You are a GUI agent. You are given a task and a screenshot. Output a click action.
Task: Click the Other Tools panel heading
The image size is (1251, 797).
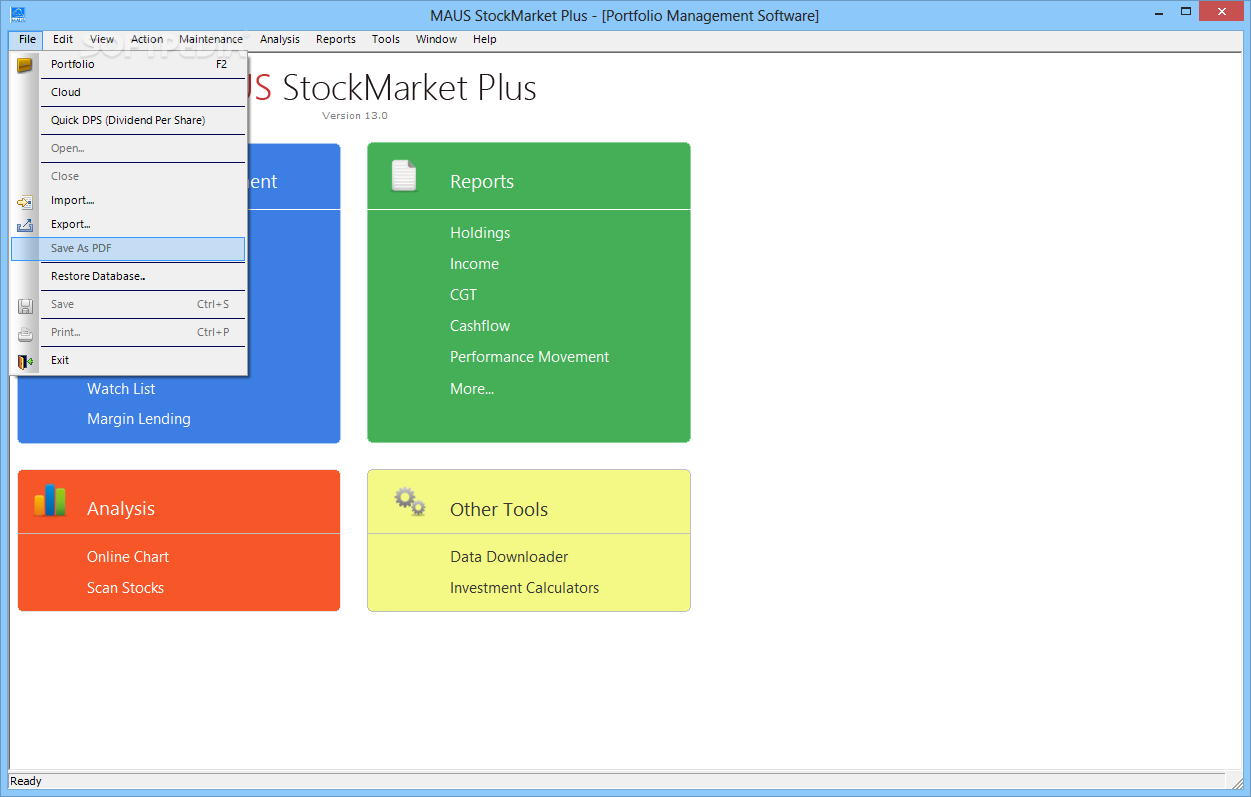(x=499, y=509)
